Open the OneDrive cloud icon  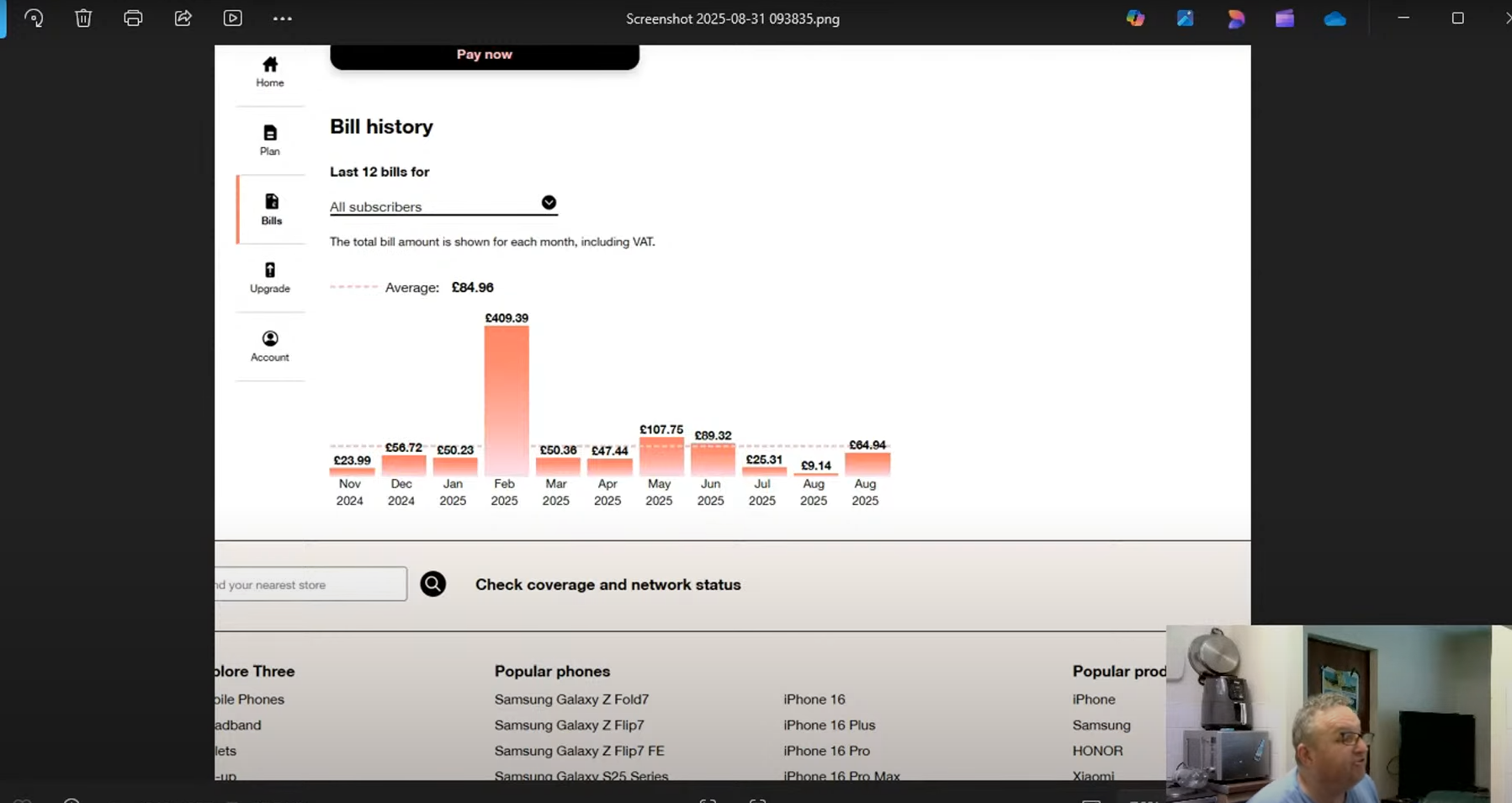click(x=1335, y=19)
